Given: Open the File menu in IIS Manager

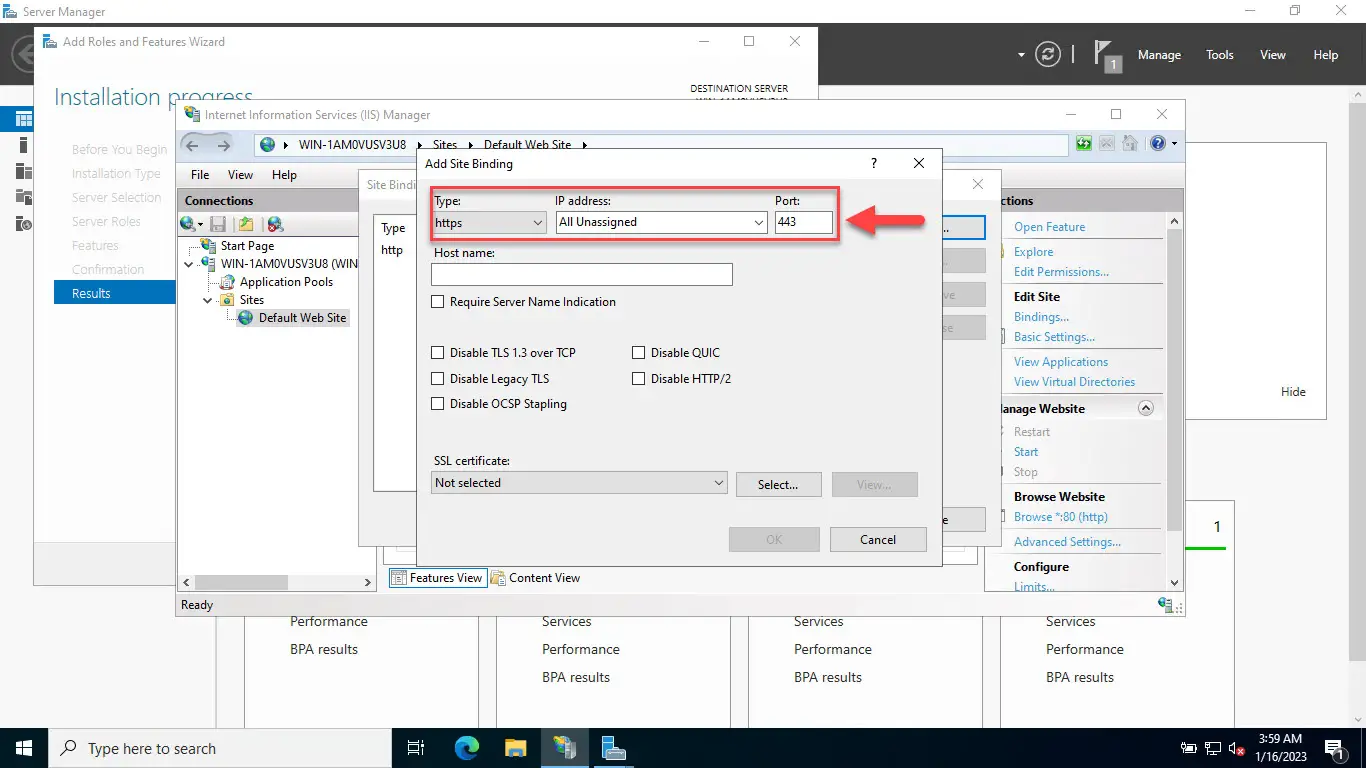Looking at the screenshot, I should pos(200,175).
